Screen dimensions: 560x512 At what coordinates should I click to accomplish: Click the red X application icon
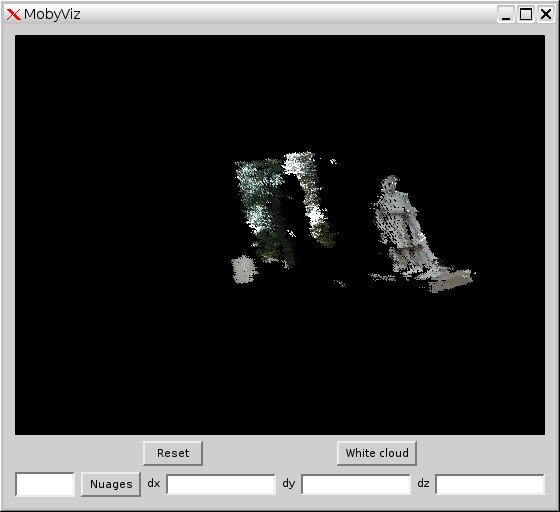[x=14, y=15]
